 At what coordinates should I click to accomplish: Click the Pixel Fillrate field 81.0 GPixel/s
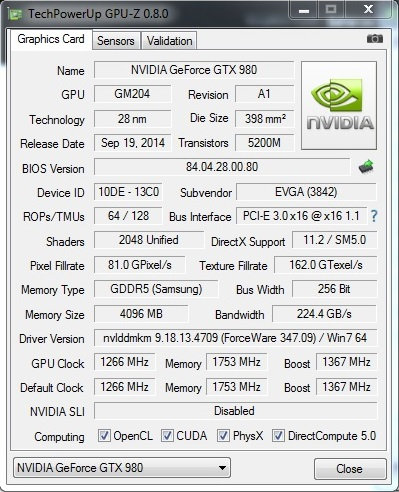coord(140,265)
